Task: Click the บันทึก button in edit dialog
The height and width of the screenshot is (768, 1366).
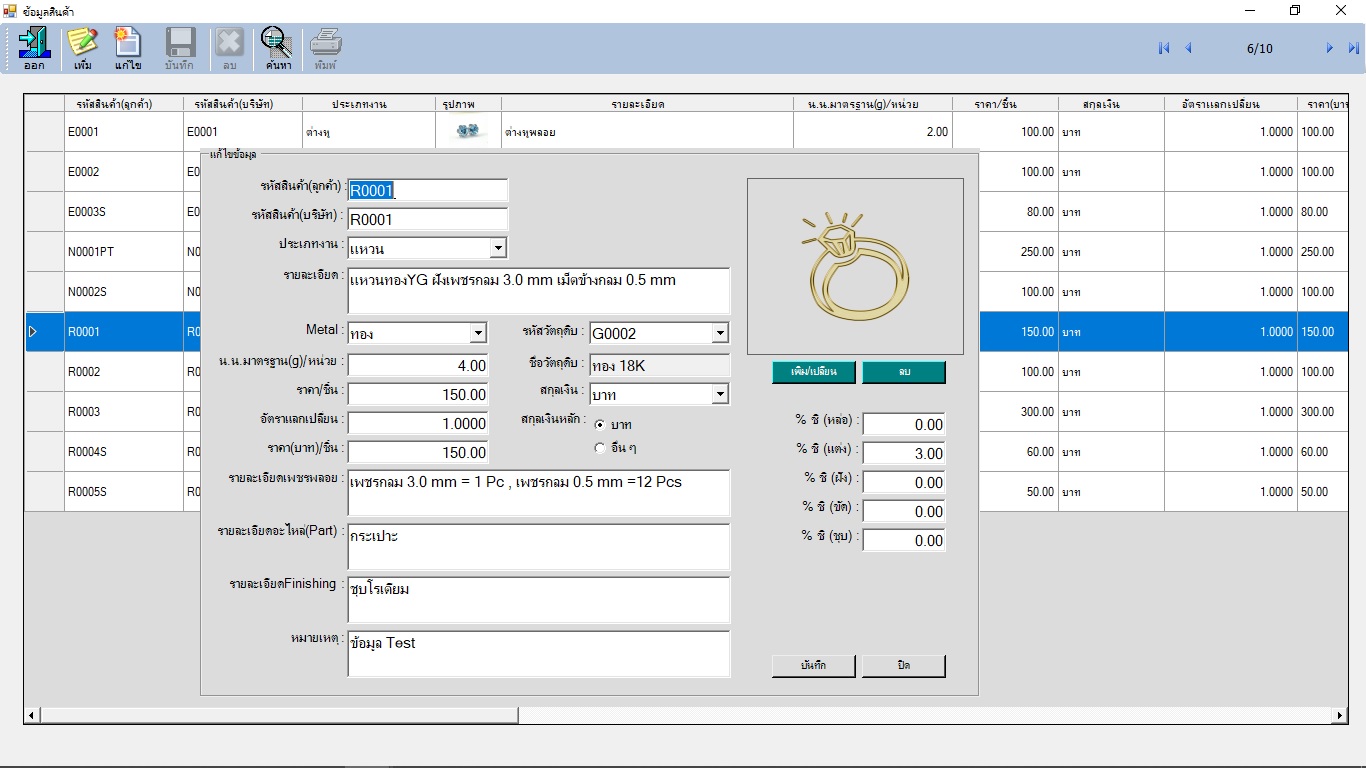Action: 813,666
